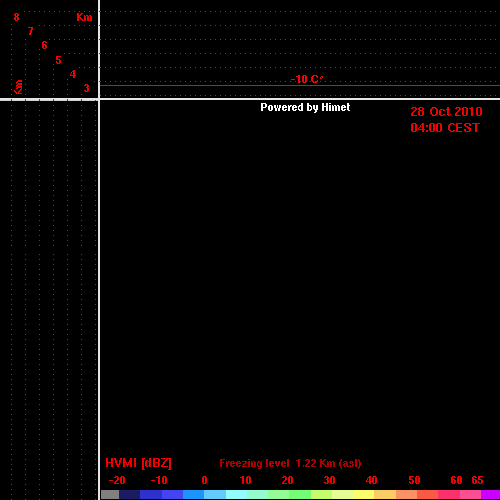500x500 pixels.
Task: Select the green swatch under 20
Action: 300,494
